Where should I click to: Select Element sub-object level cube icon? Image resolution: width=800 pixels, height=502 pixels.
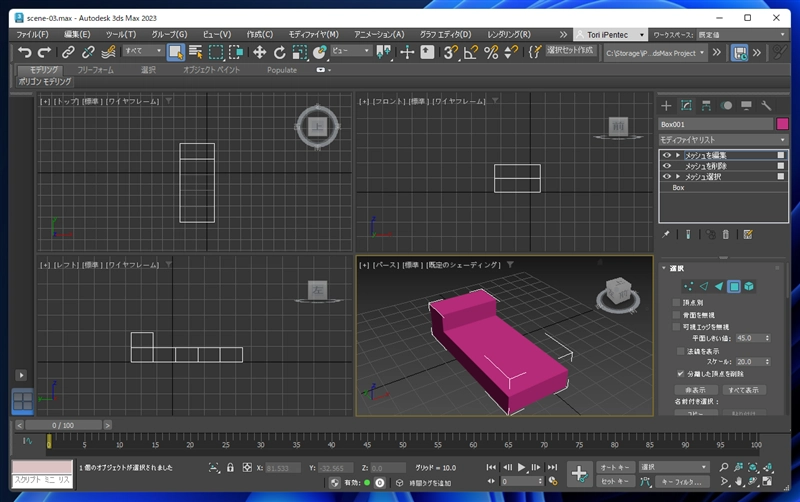coord(749,286)
